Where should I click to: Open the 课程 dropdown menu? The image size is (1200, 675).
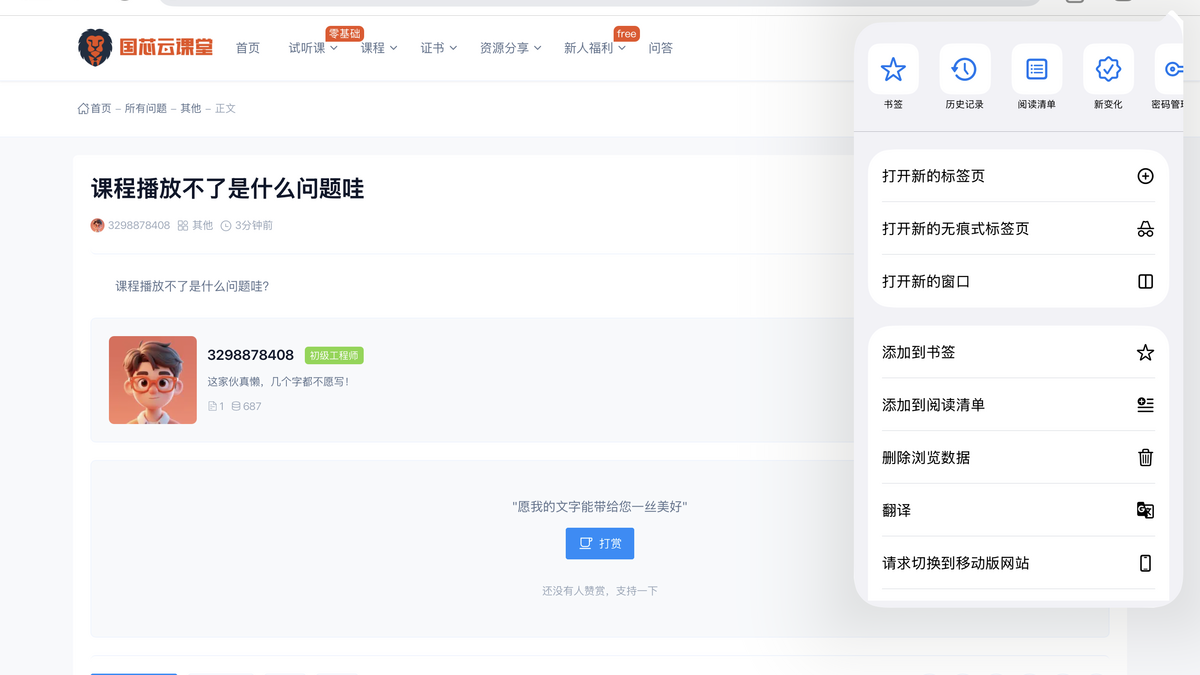point(380,47)
